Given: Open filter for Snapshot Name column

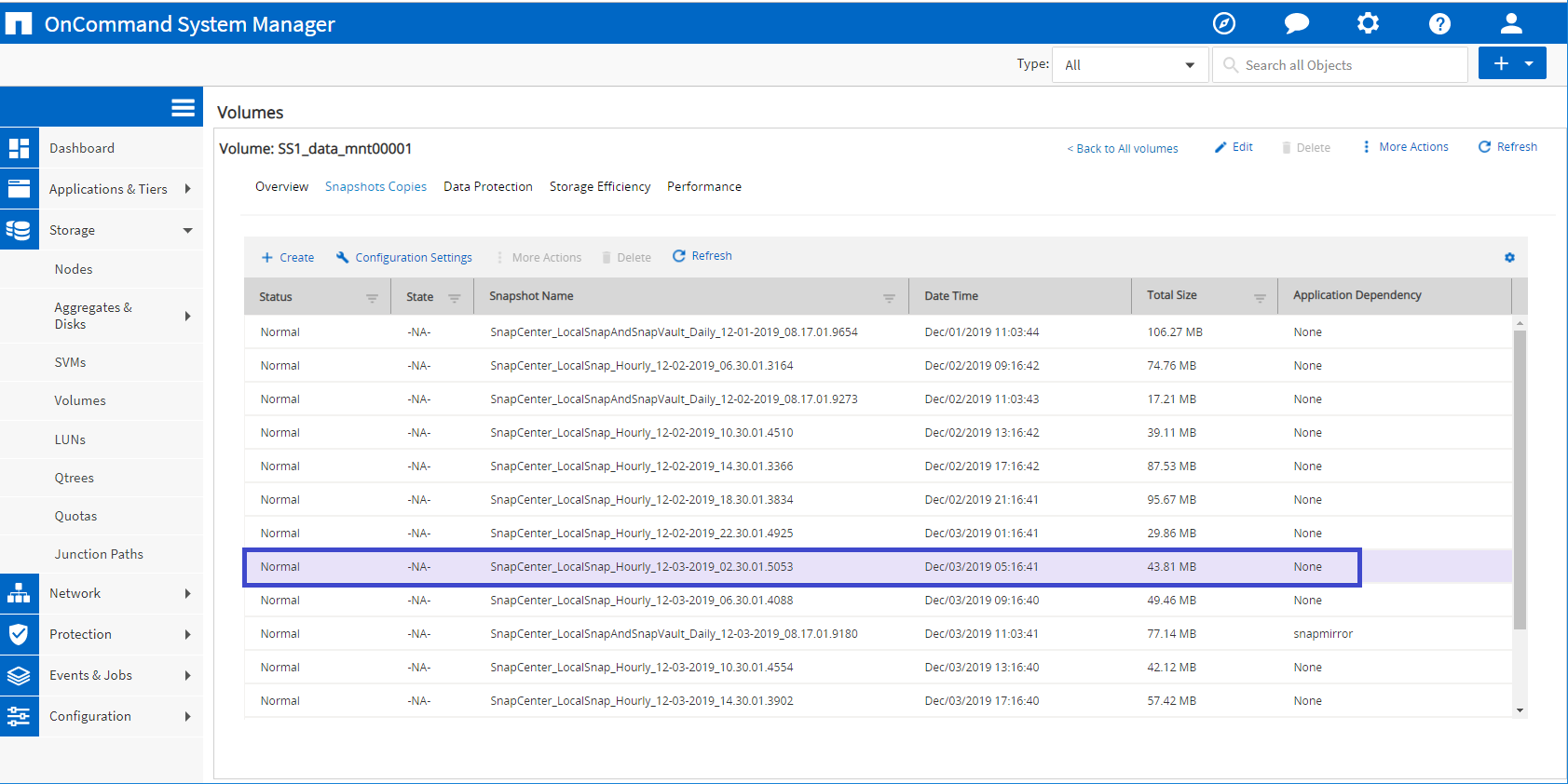Looking at the screenshot, I should point(889,298).
